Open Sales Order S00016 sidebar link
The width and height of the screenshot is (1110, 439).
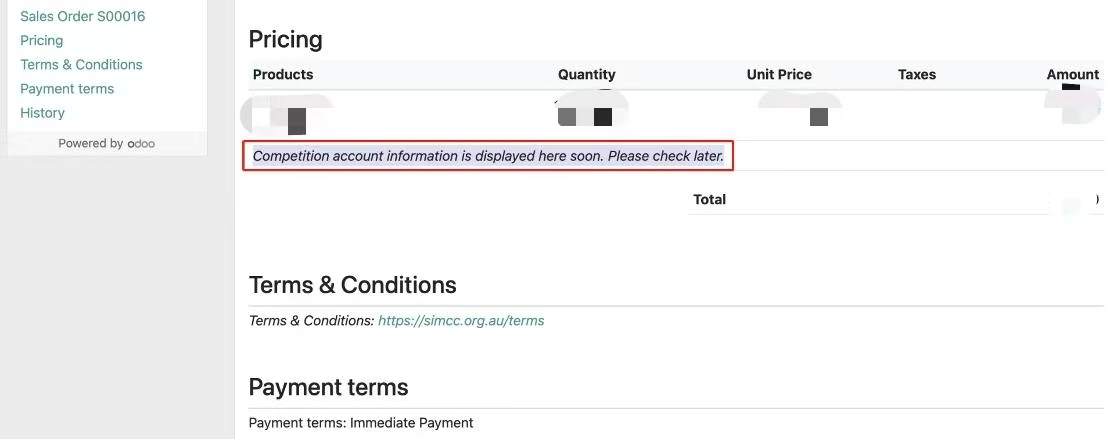pyautogui.click(x=83, y=16)
